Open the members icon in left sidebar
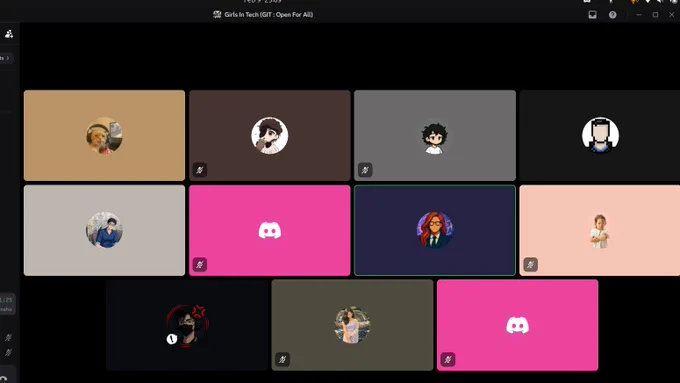Image resolution: width=680 pixels, height=383 pixels. [x=9, y=34]
